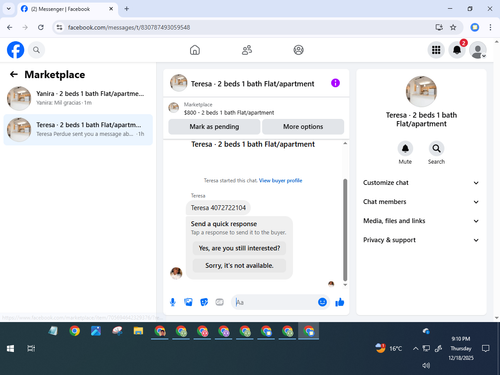Click the volume speaker icon in tray

(x=426, y=365)
